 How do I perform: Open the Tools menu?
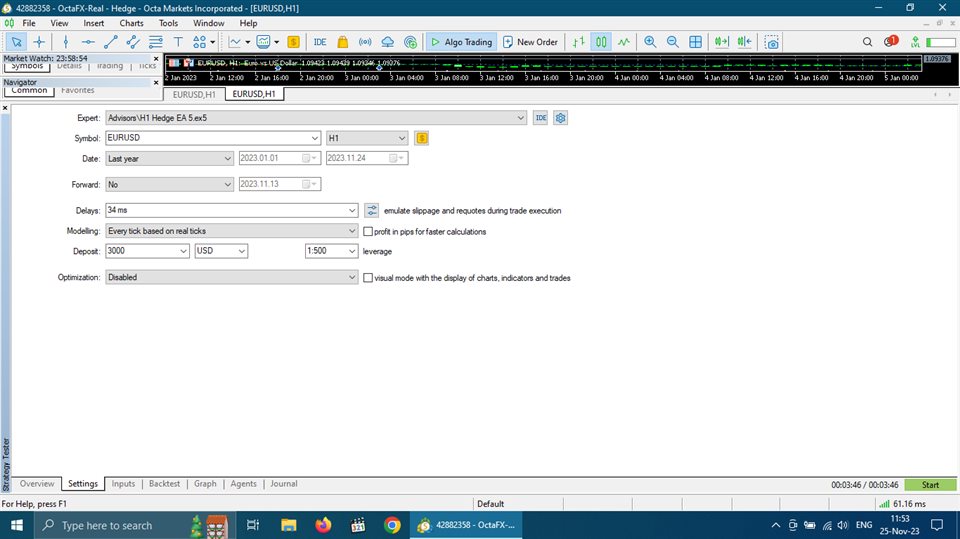[x=168, y=23]
